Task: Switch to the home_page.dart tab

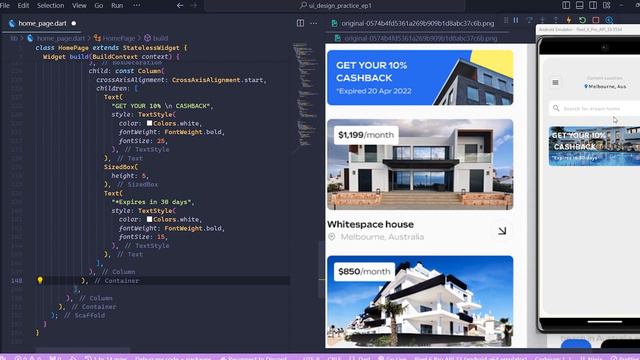Action: click(x=42, y=23)
